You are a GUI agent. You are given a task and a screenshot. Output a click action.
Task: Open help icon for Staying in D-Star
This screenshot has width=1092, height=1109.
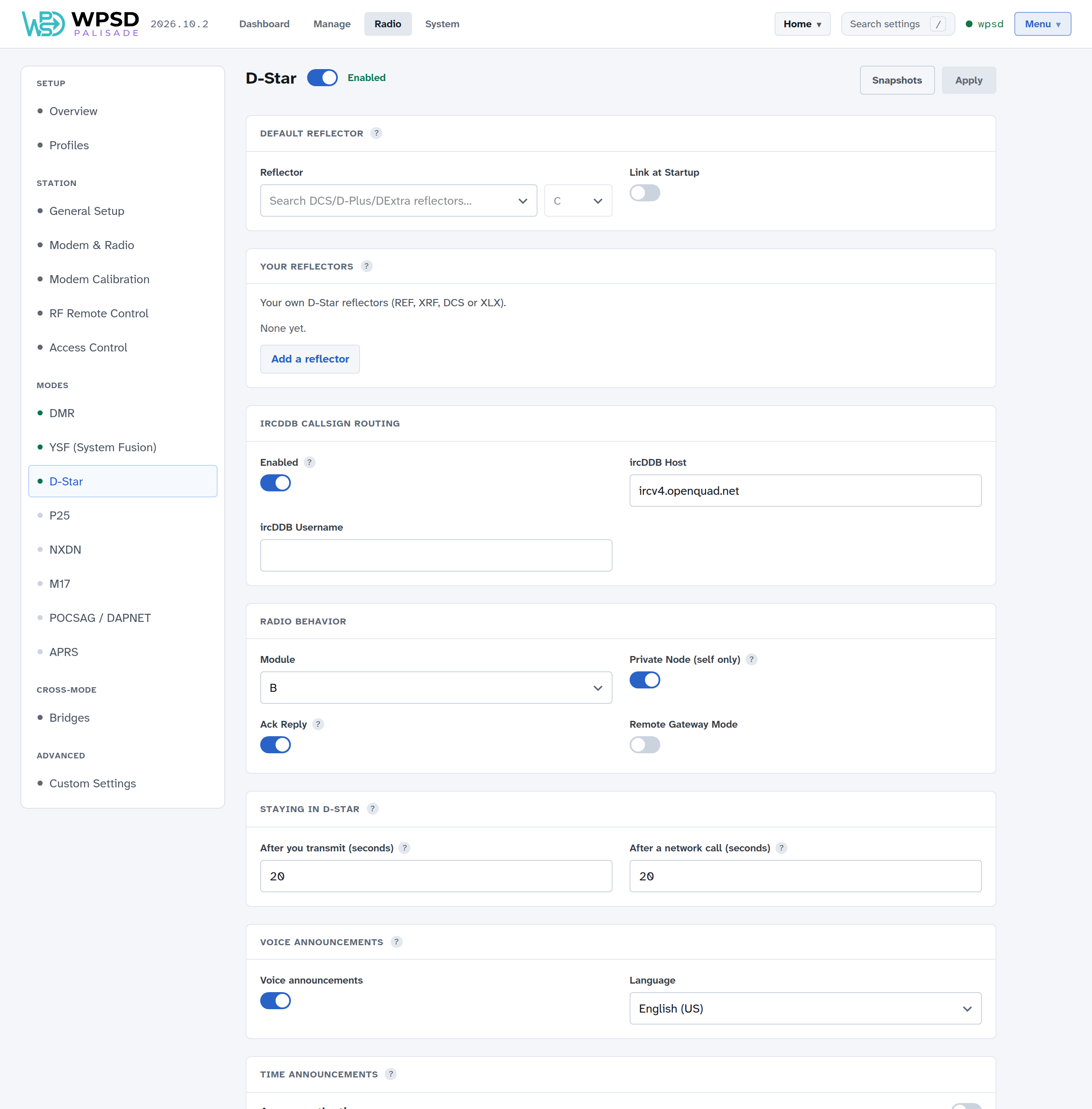[x=373, y=809]
